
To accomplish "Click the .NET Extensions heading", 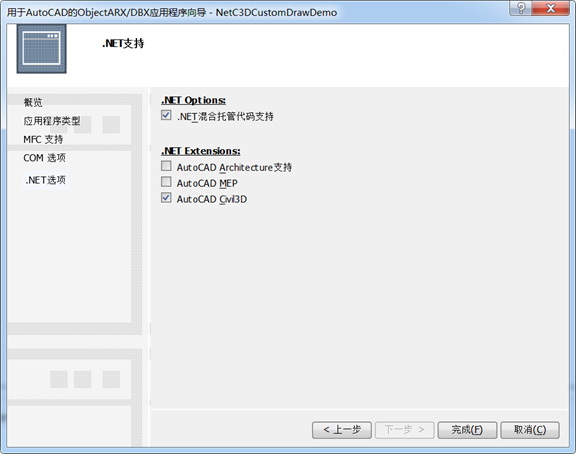I will [x=201, y=151].
